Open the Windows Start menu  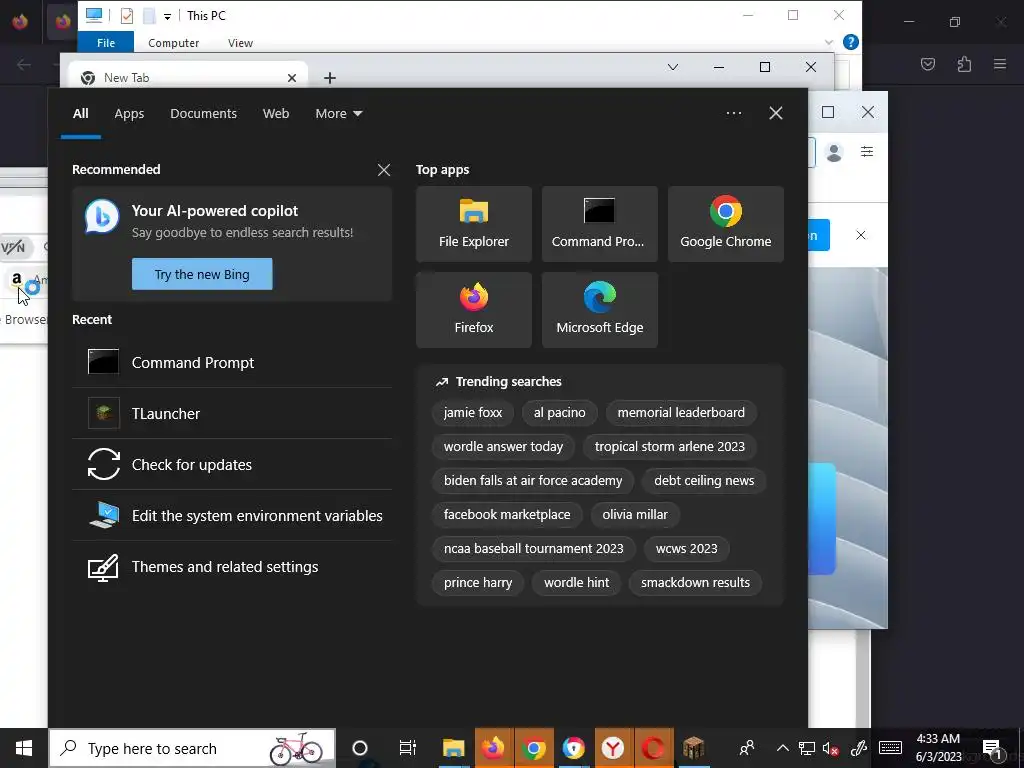[24, 748]
